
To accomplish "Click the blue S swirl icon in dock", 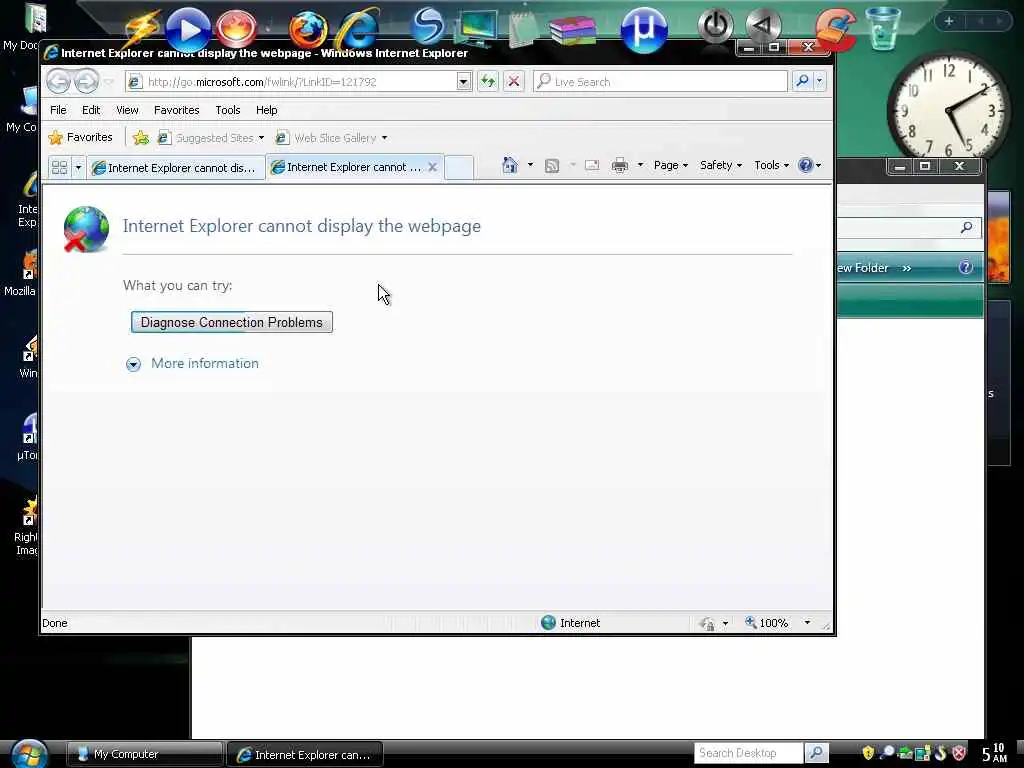I will point(428,26).
